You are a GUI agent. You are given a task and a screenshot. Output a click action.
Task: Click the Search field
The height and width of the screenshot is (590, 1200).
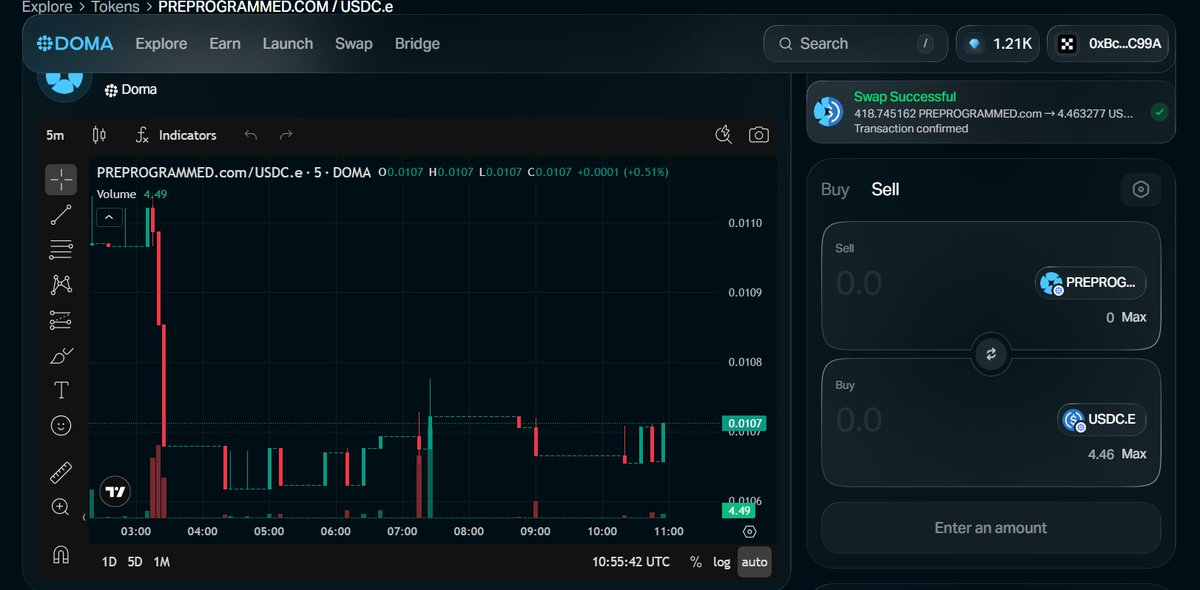[856, 44]
